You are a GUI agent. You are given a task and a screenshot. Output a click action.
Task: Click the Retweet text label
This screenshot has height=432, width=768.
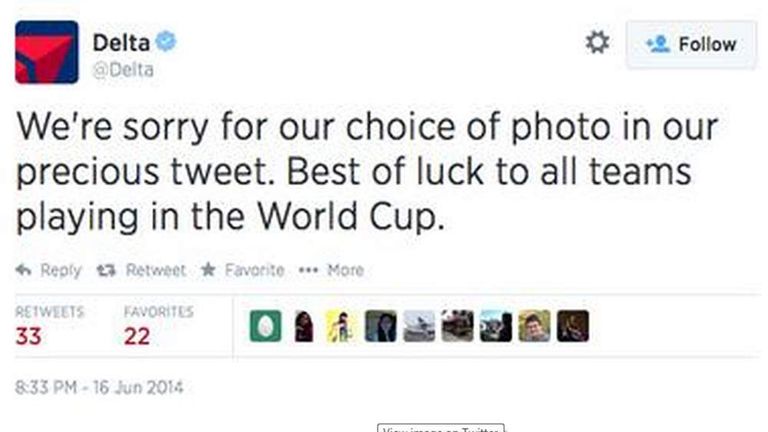pyautogui.click(x=155, y=270)
